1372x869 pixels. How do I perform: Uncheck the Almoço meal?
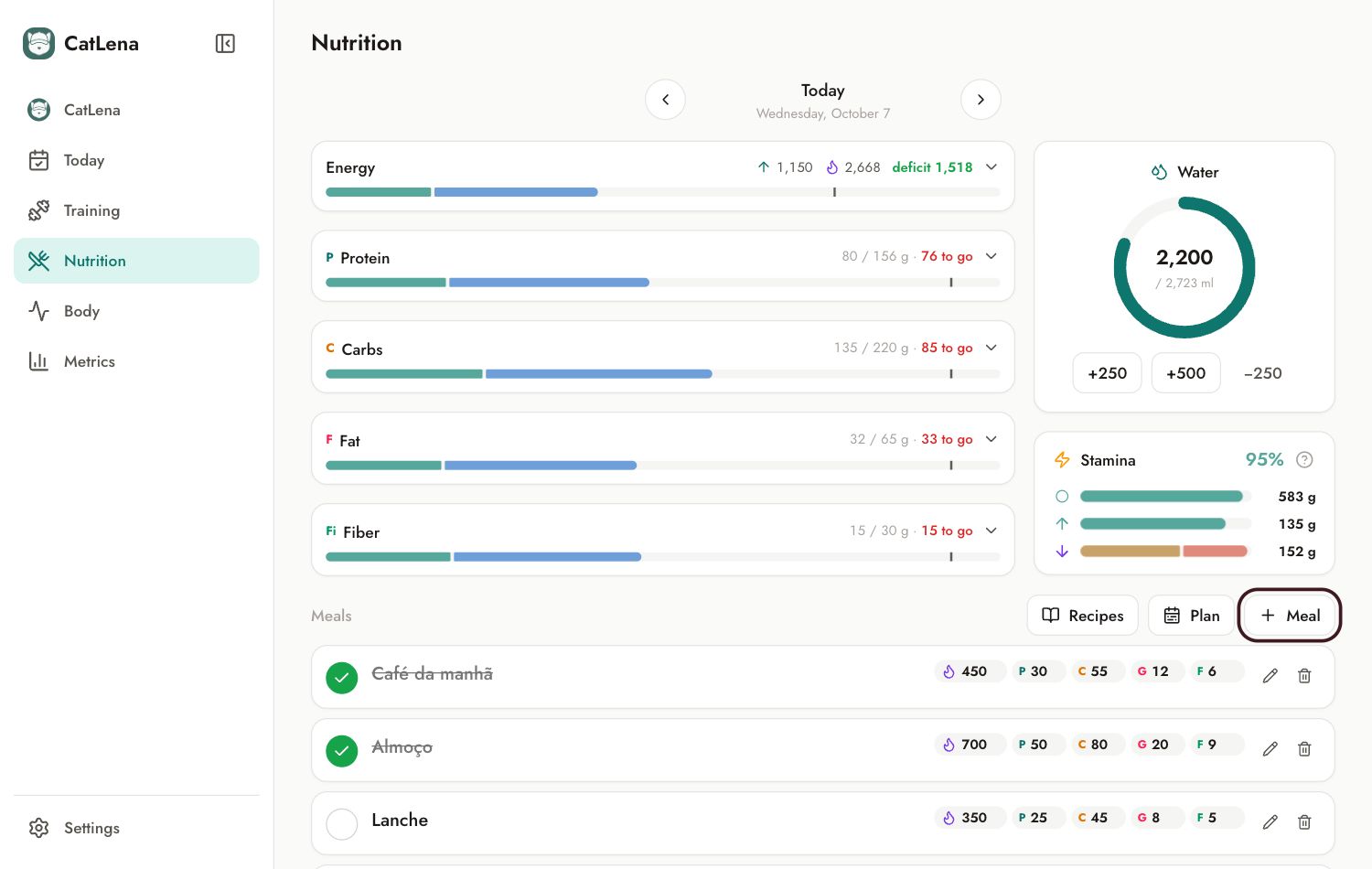tap(342, 751)
